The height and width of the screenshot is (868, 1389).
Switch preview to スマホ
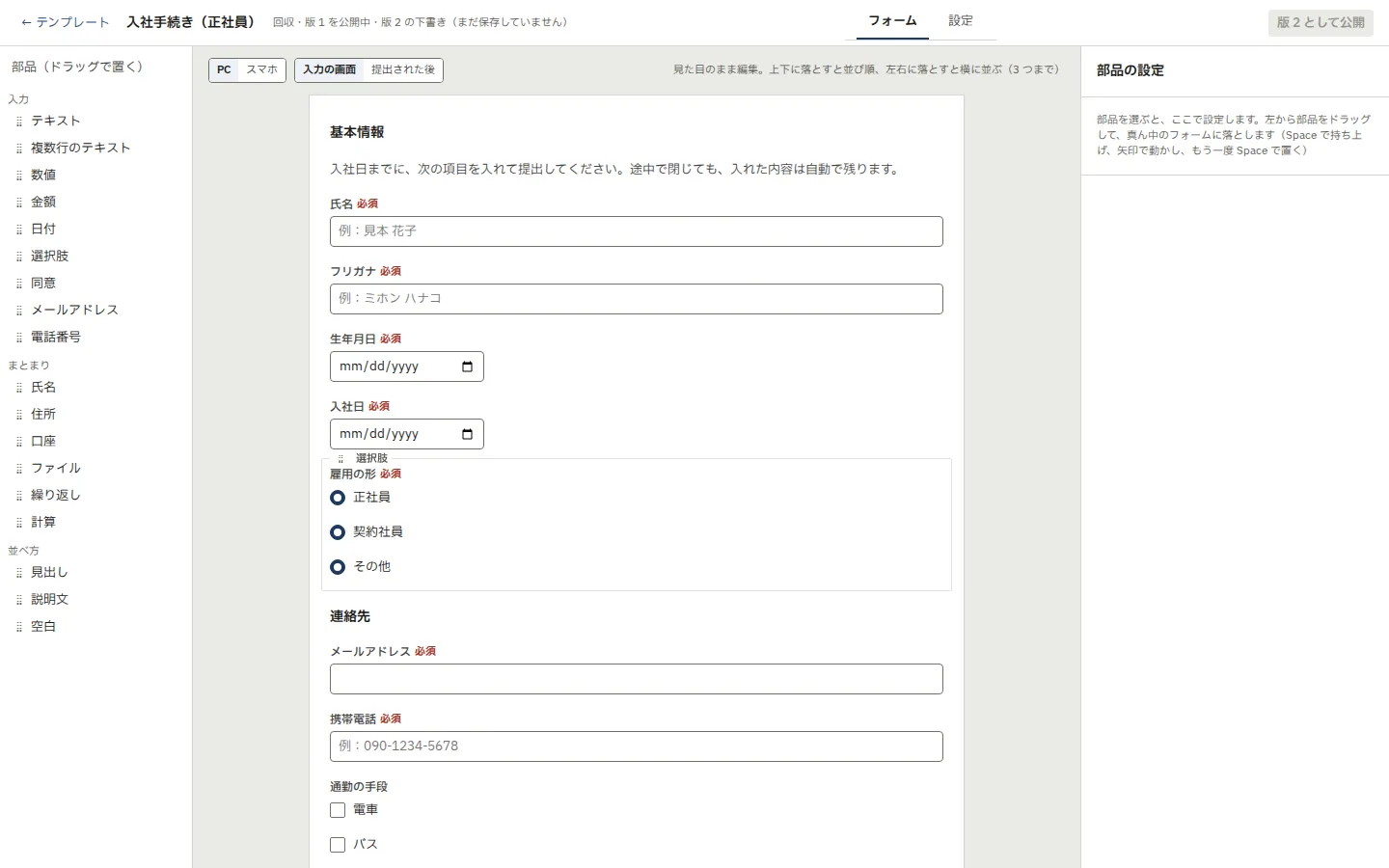[x=261, y=69]
